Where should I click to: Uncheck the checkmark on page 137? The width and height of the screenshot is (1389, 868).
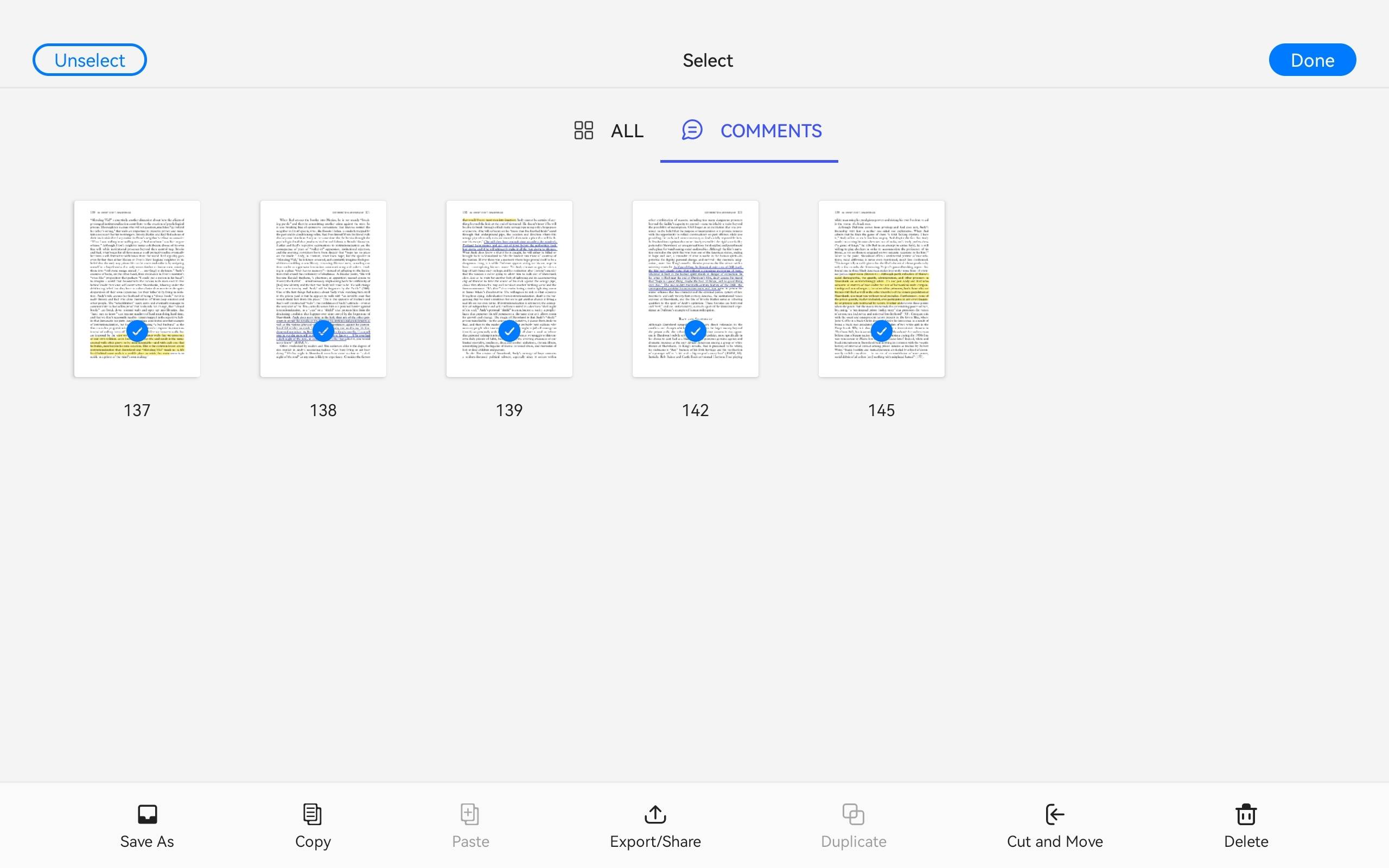137,331
